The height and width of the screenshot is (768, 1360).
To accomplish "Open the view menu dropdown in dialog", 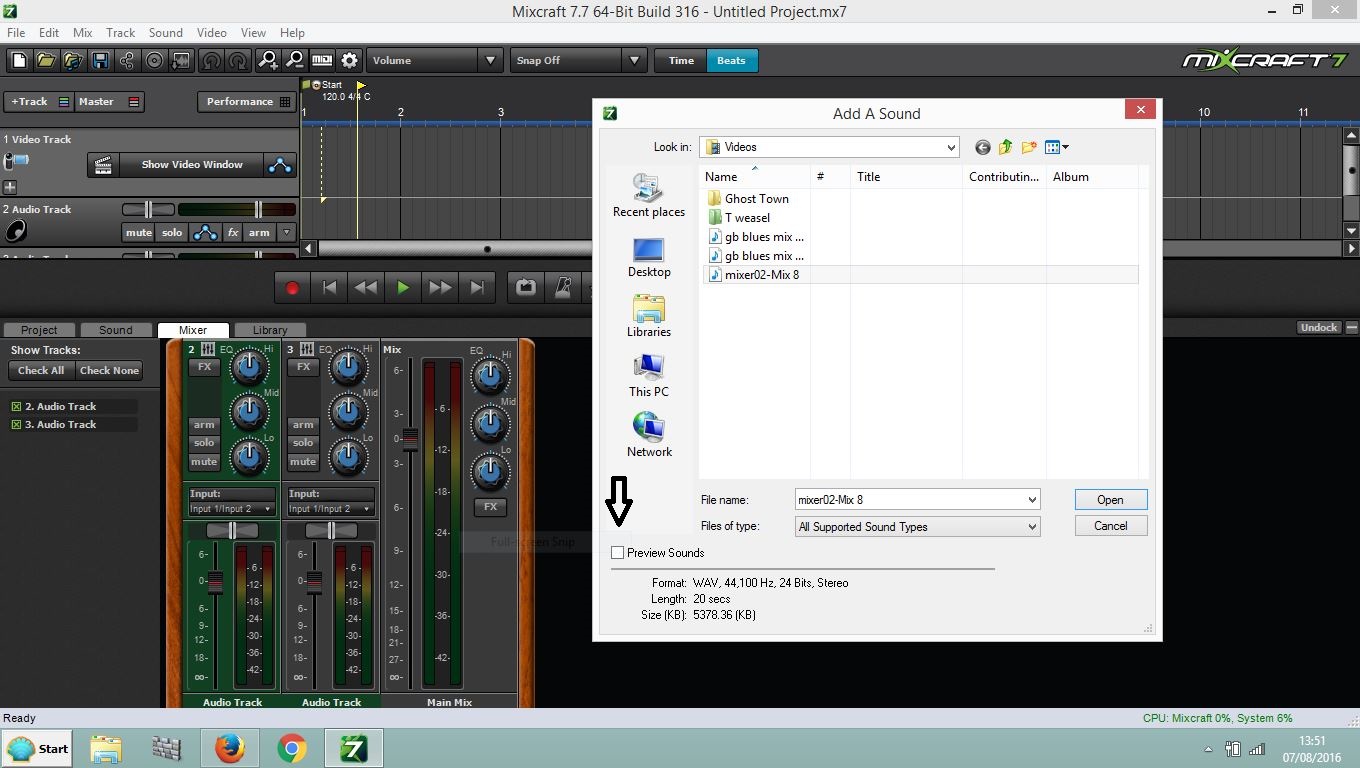I will 1057,147.
